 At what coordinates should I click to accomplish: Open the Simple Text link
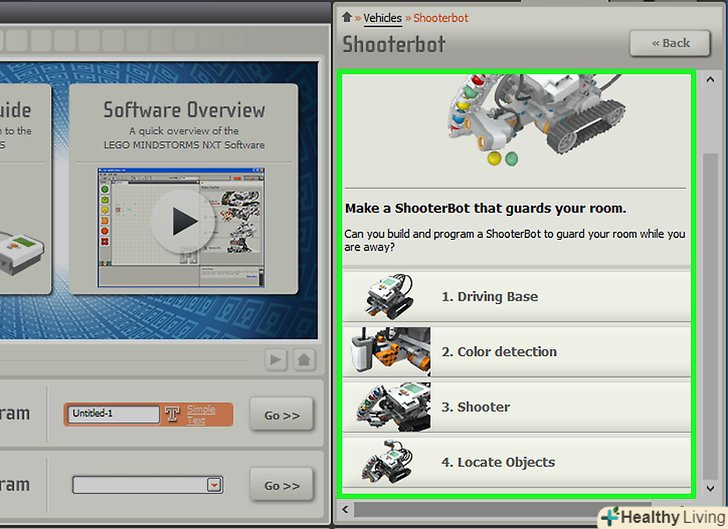click(200, 414)
